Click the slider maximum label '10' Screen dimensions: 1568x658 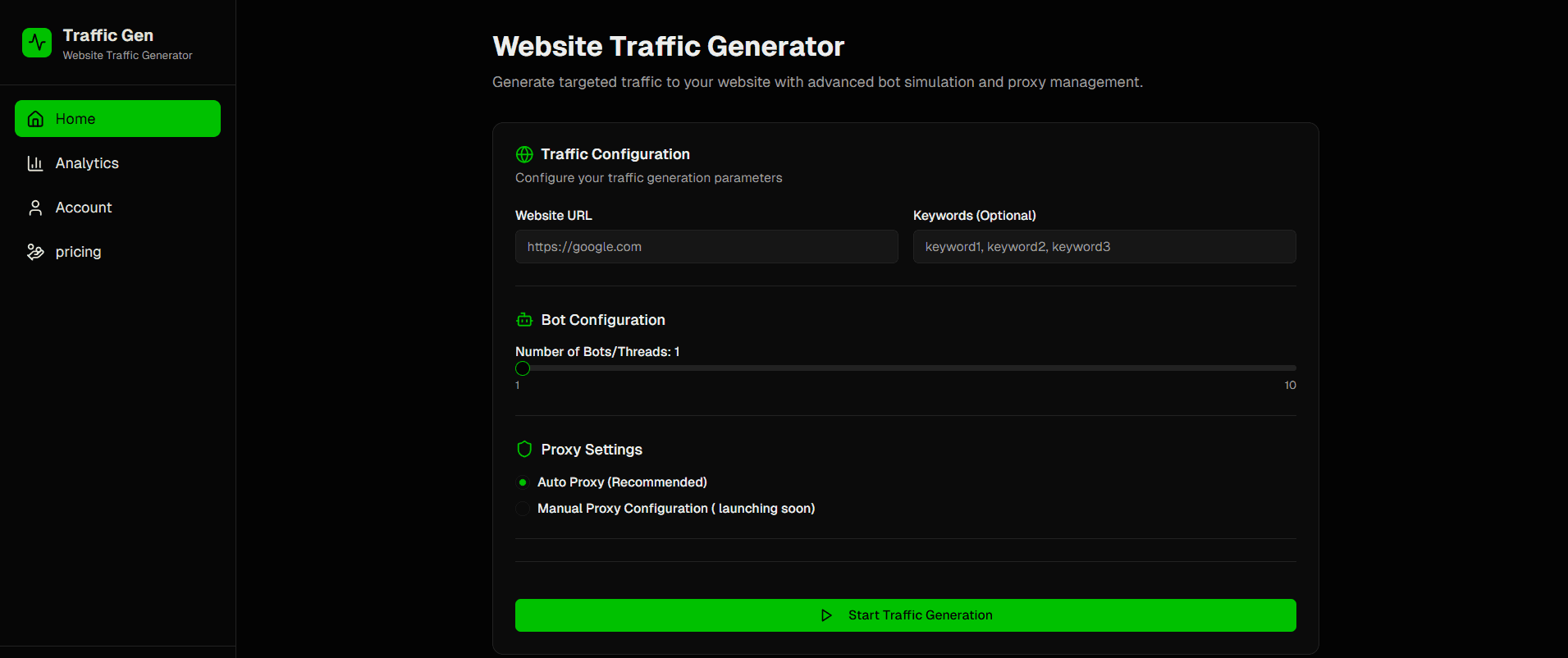[1290, 386]
